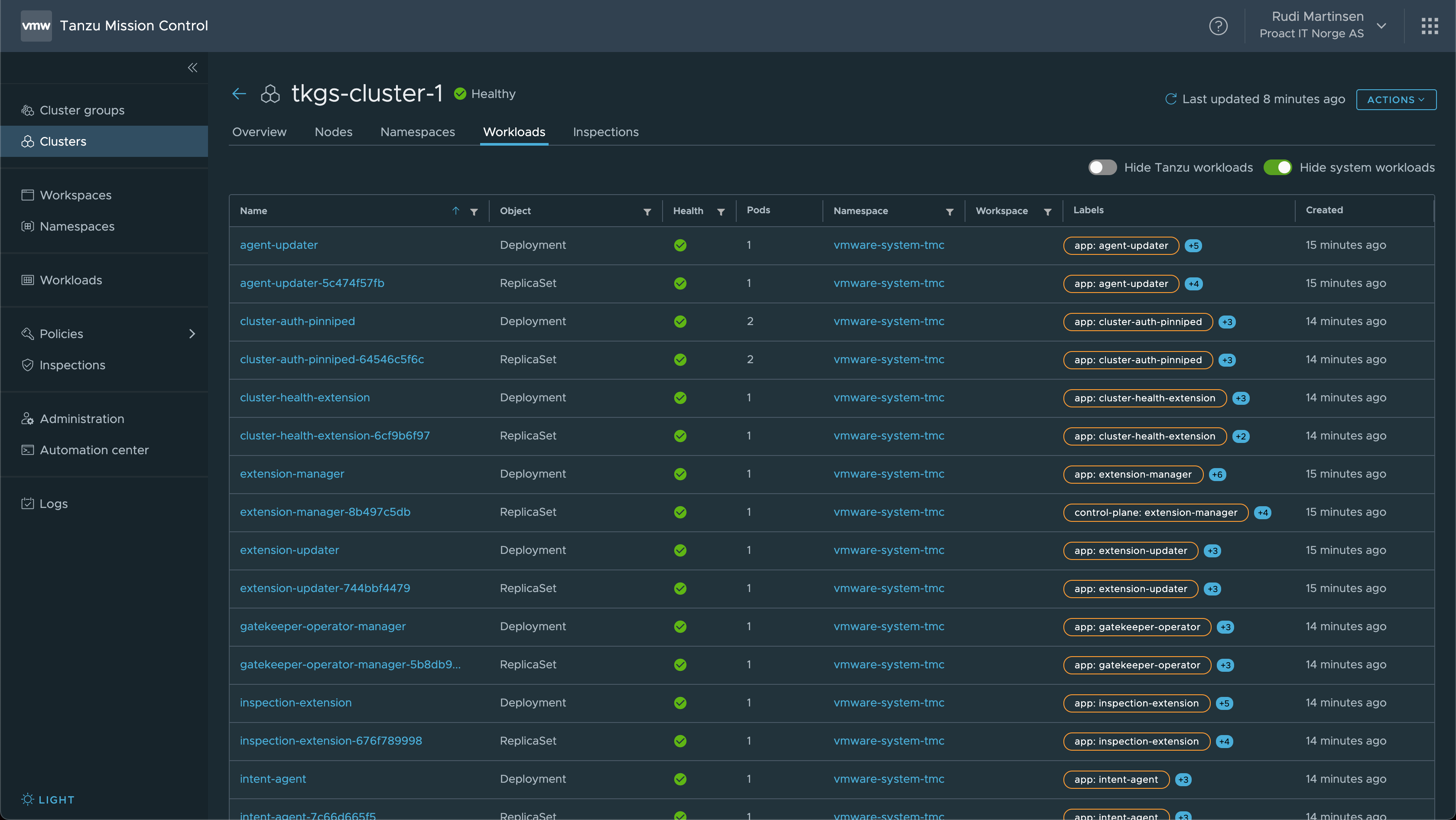Select the Workloads tab
1456x820 pixels.
pyautogui.click(x=514, y=132)
